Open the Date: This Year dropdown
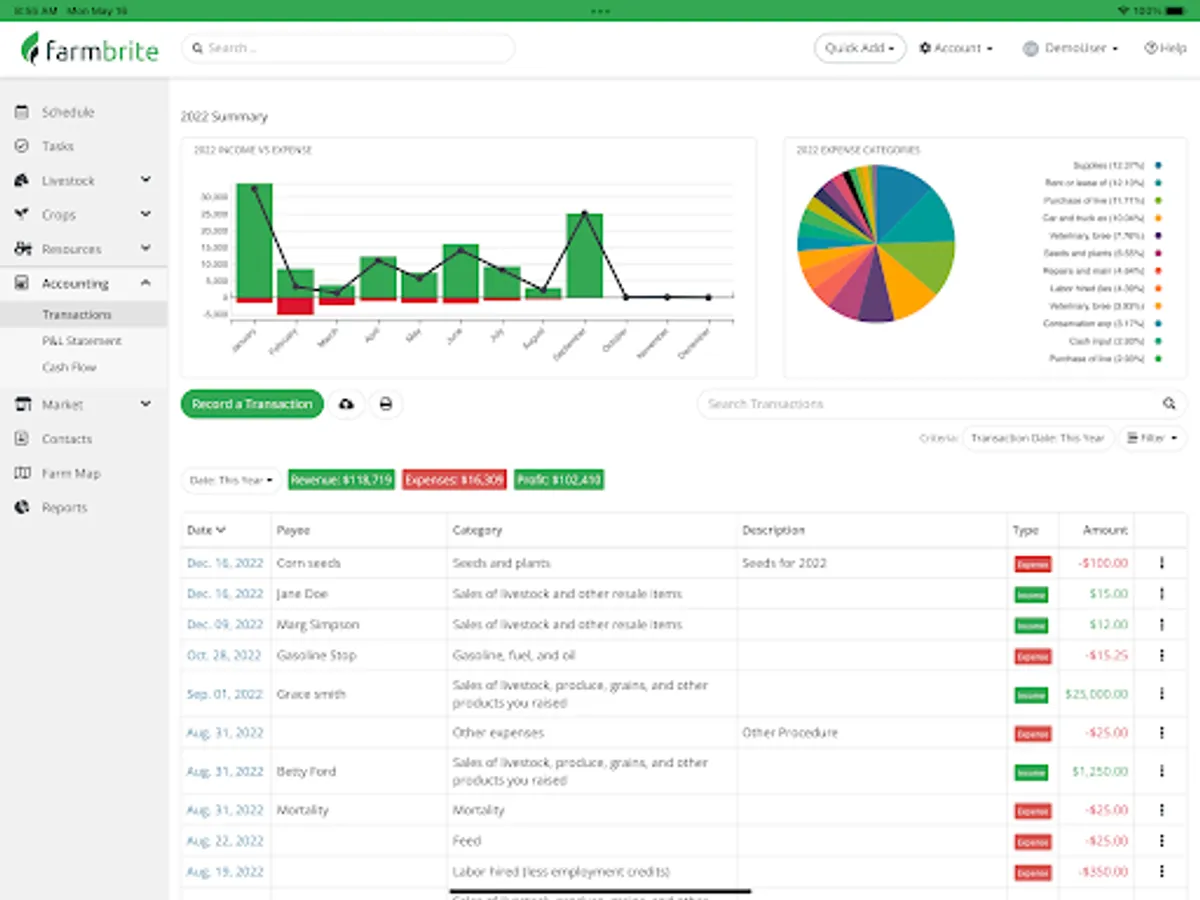This screenshot has width=1200, height=900. 232,481
